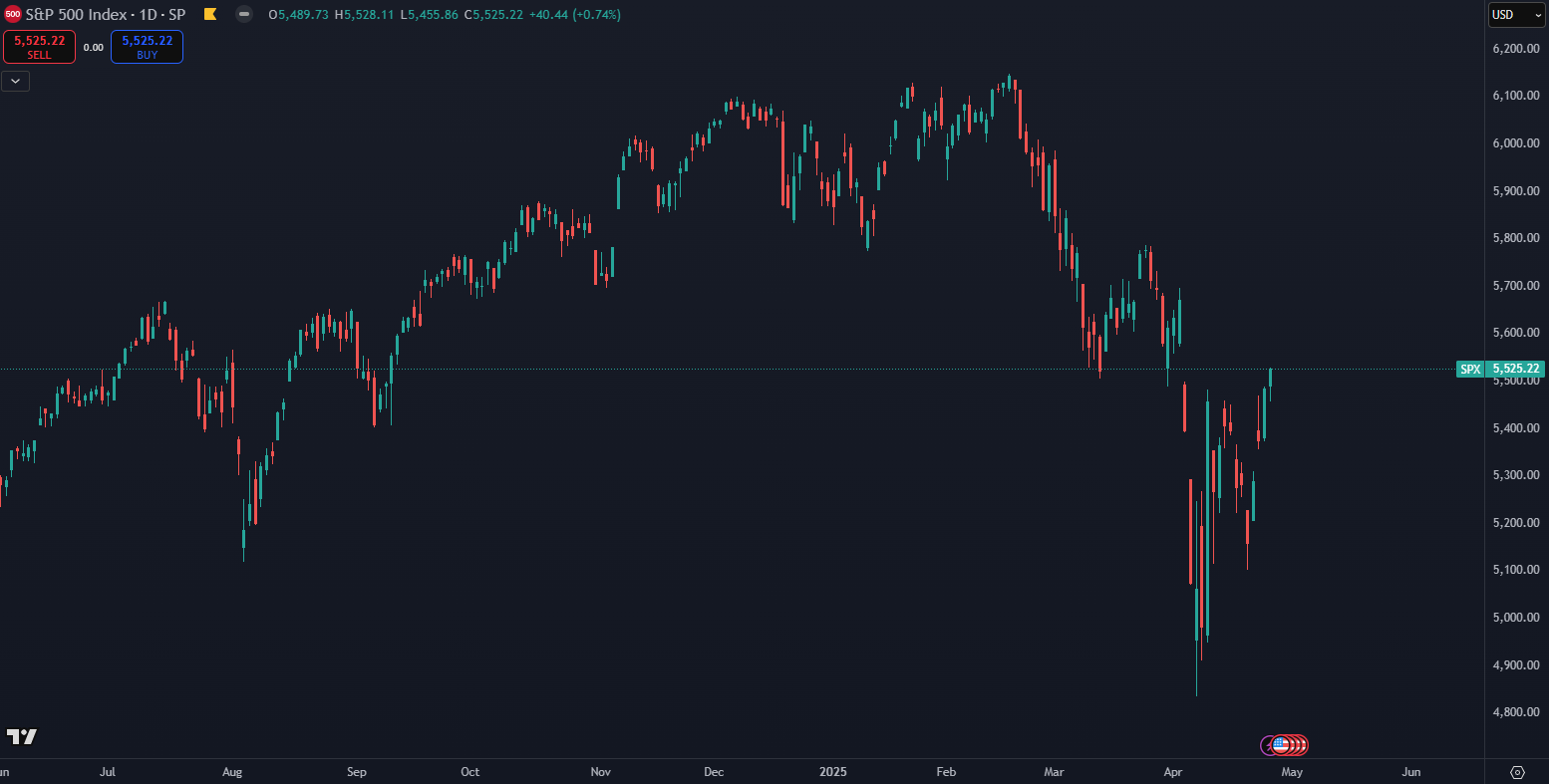Click the yellow flag icon beside symbol
Viewport: 1549px width, 784px height.
pos(210,15)
